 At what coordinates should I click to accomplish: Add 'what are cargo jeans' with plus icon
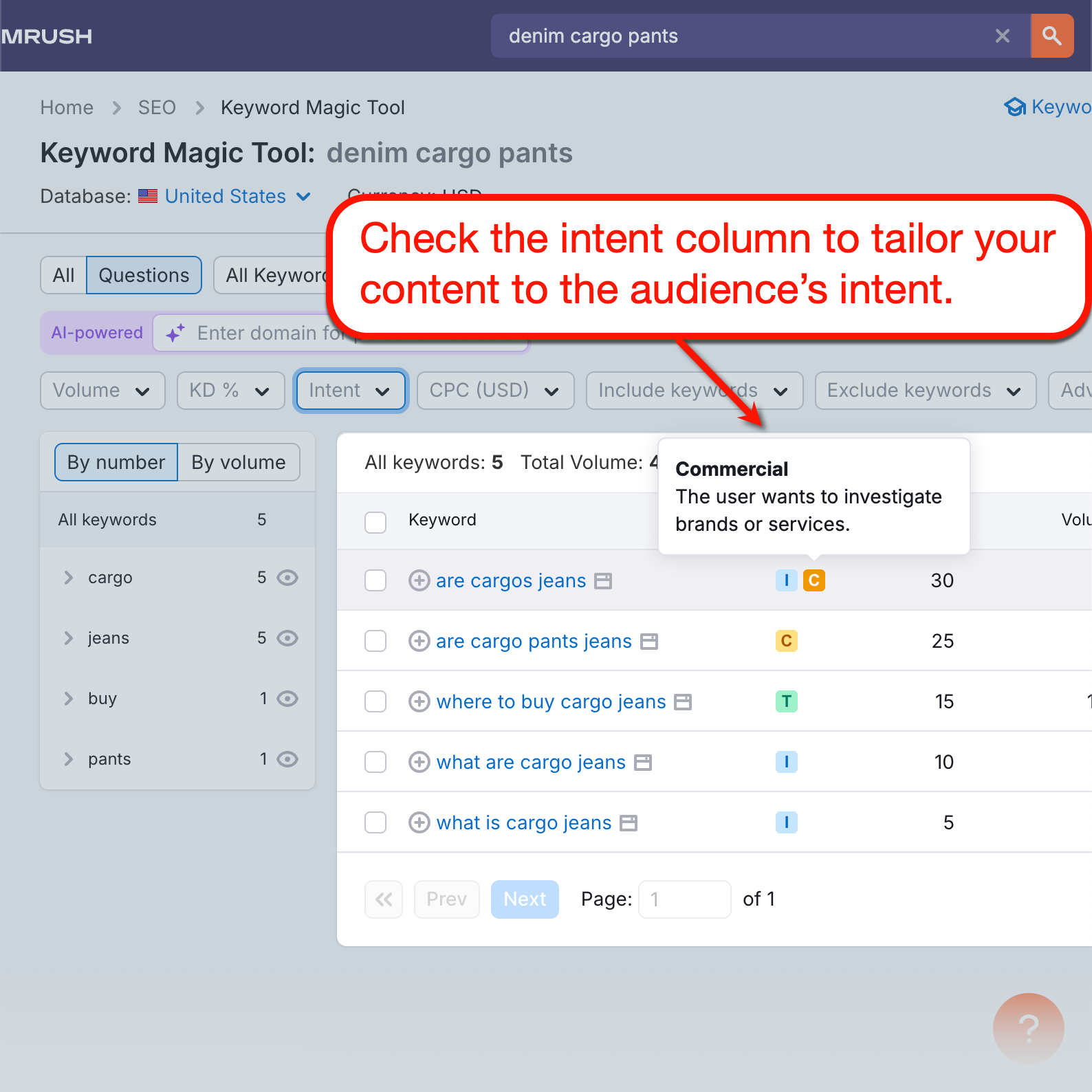click(419, 762)
